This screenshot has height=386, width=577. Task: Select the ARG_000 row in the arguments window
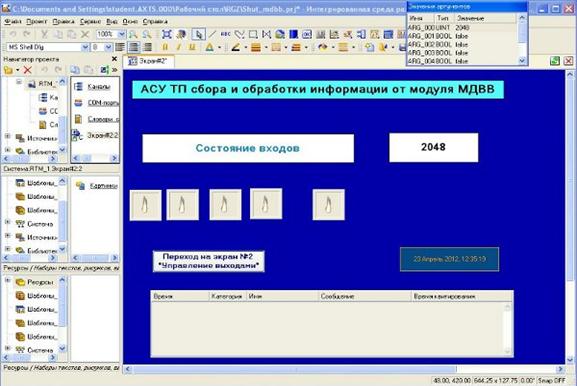(461, 28)
